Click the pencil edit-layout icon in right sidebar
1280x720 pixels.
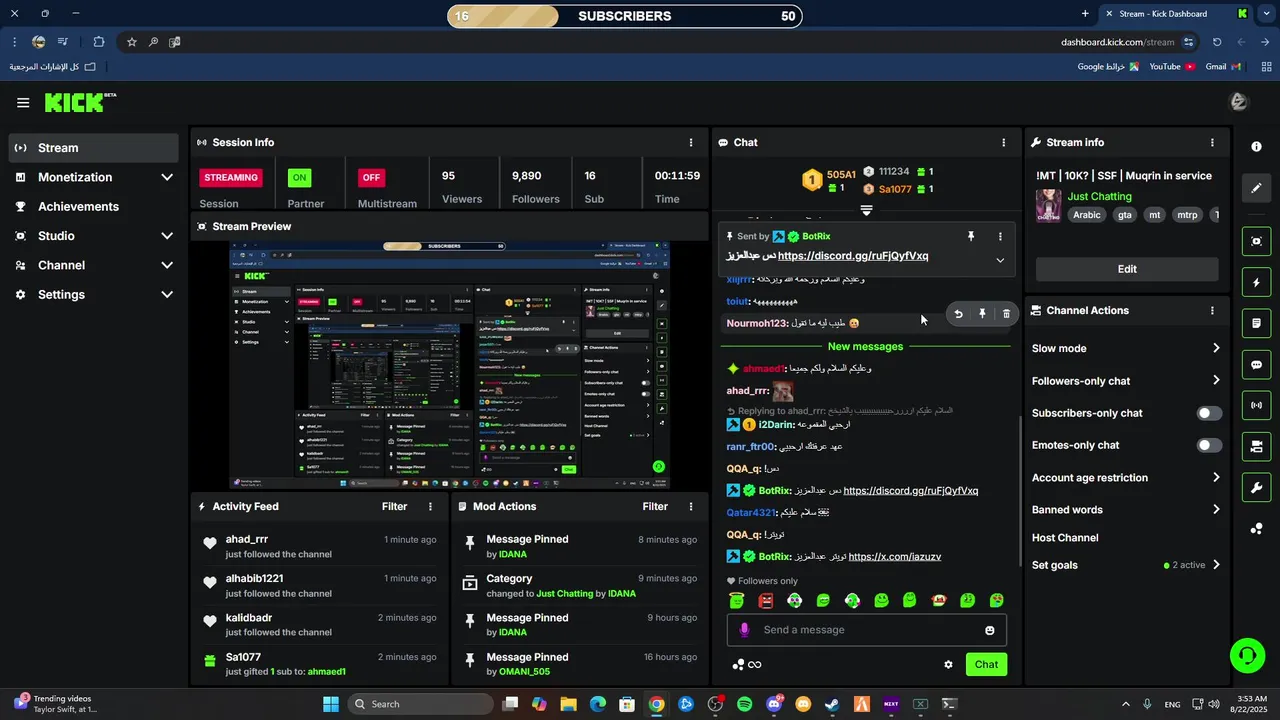point(1256,188)
